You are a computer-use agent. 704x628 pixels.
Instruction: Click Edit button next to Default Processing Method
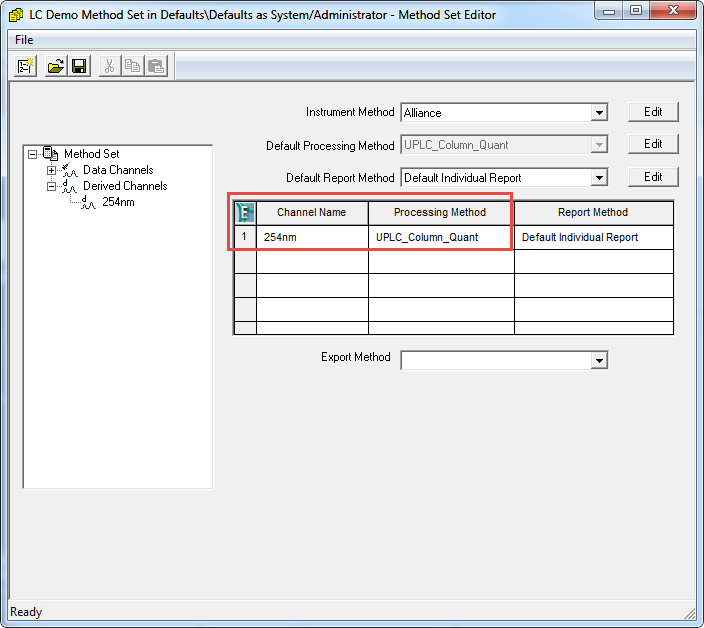pyautogui.click(x=653, y=144)
